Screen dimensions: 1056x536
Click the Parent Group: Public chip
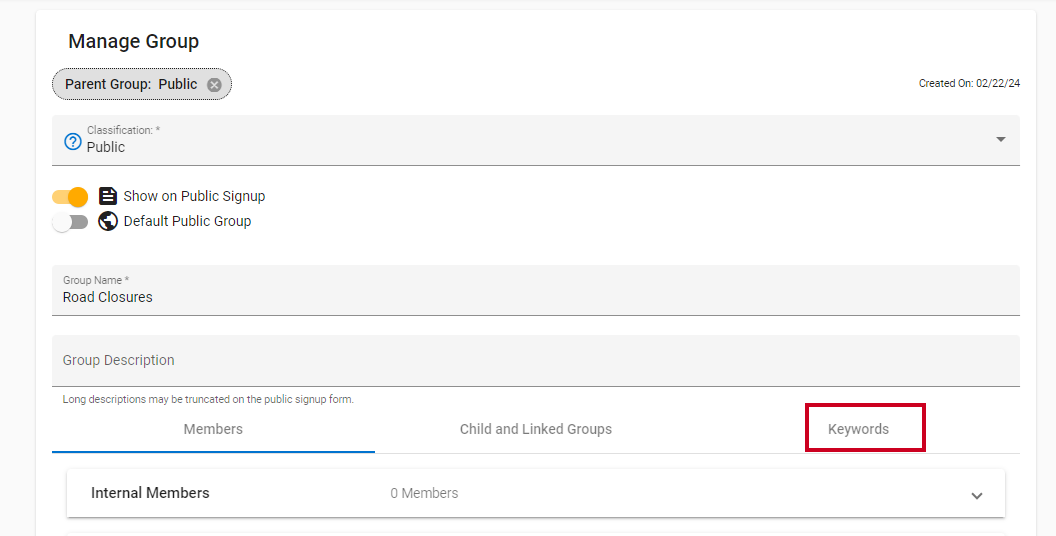(x=141, y=84)
